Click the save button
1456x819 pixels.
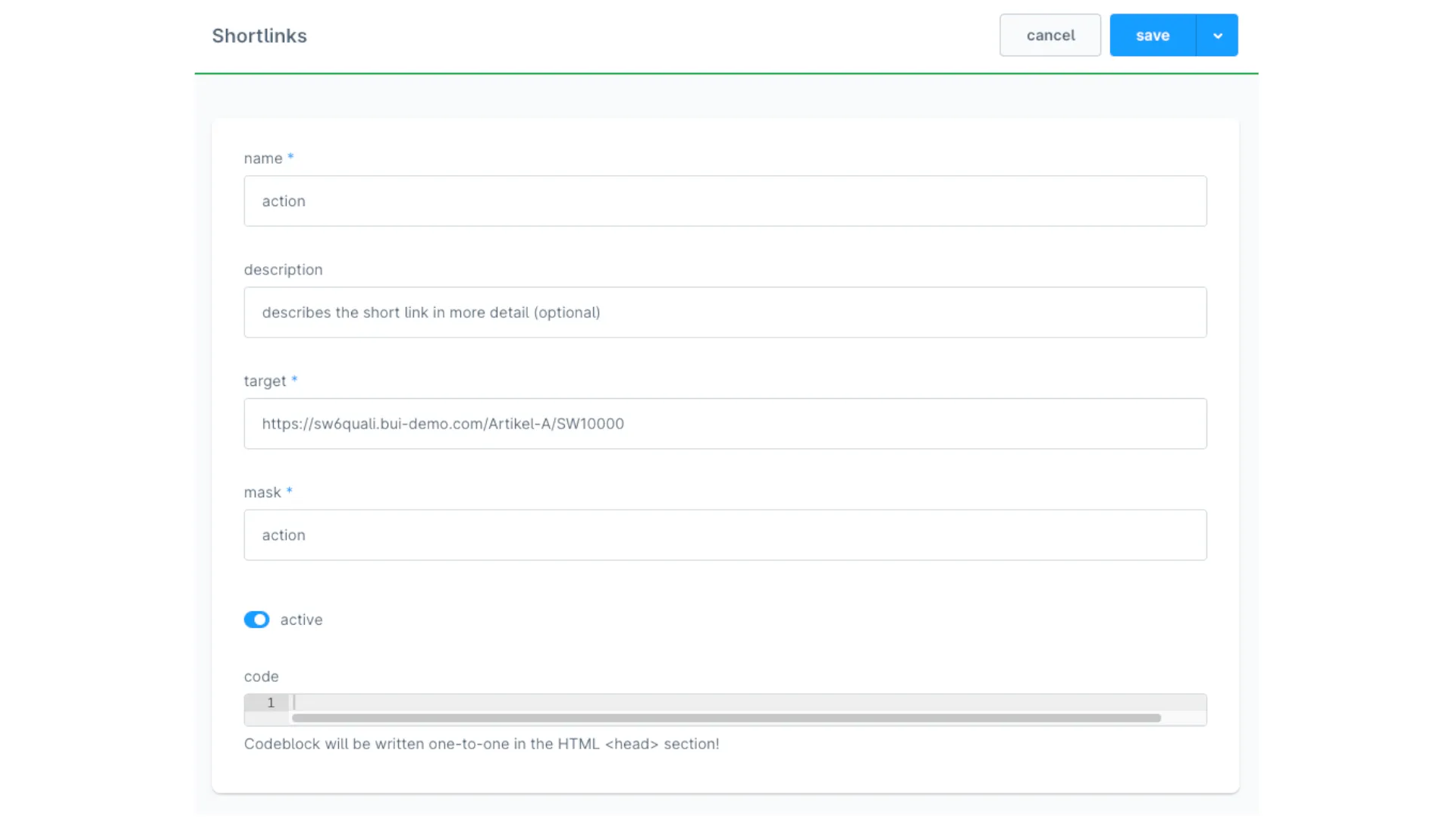click(x=1152, y=35)
